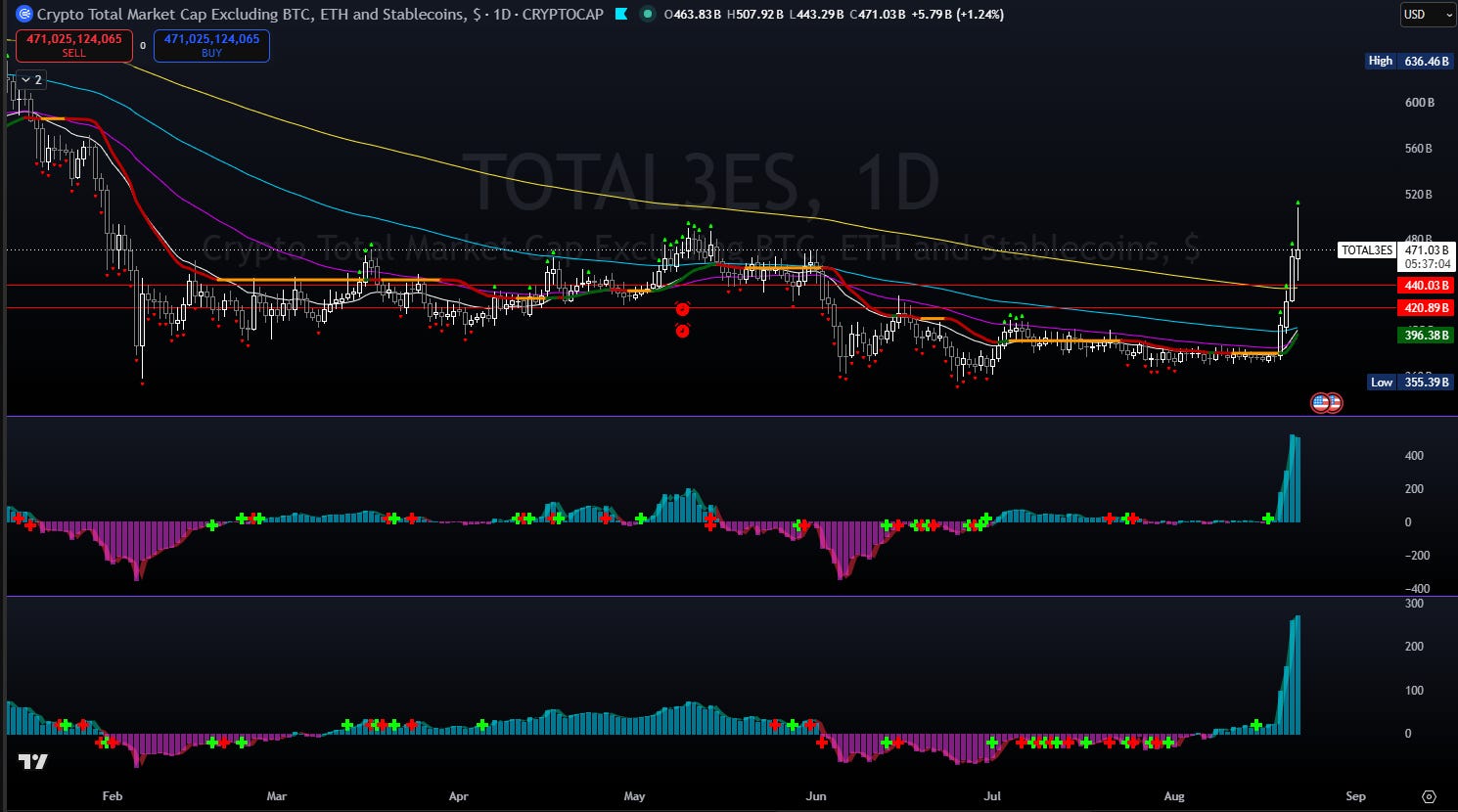
Task: Open the chart settings gear icon
Action: click(1429, 796)
